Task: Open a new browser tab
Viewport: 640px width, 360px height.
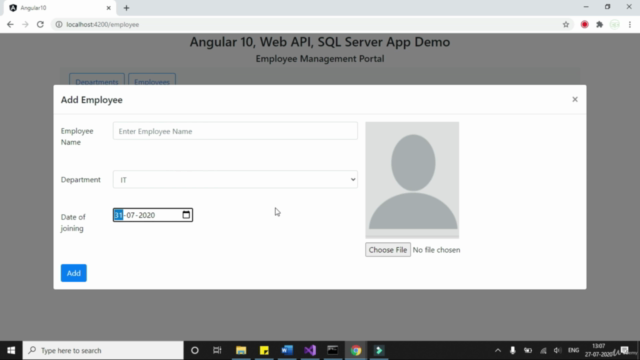Action: pyautogui.click(x=126, y=8)
